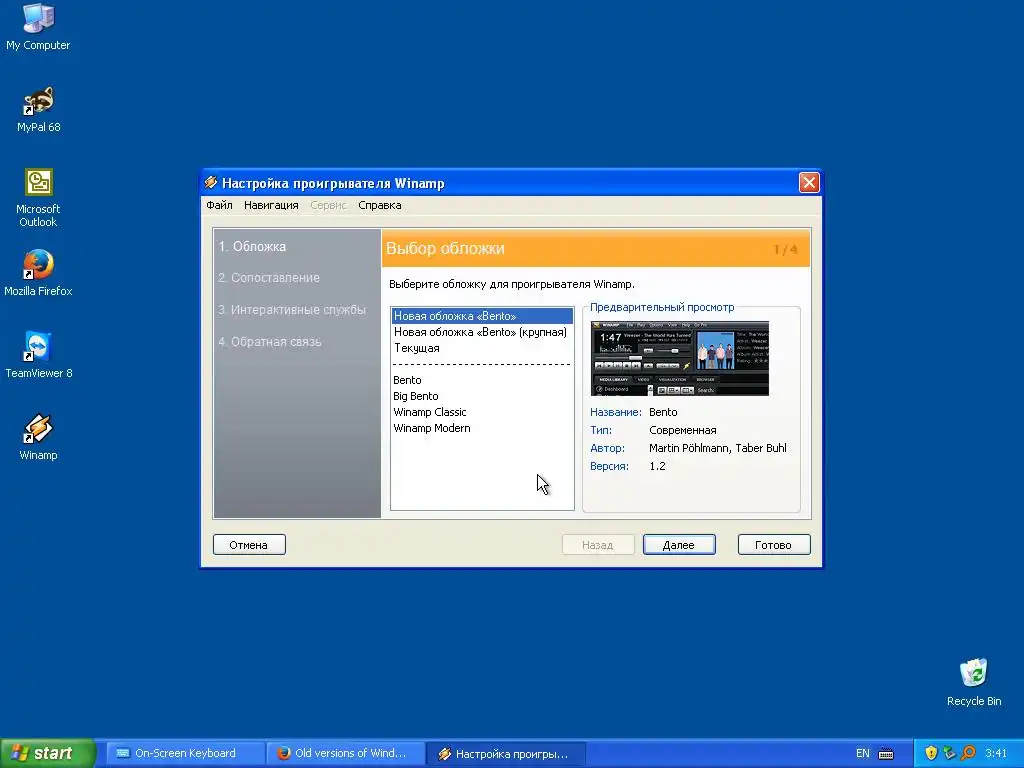Launch Mozilla Firefox desktop shortcut
The width and height of the screenshot is (1024, 768).
click(38, 273)
